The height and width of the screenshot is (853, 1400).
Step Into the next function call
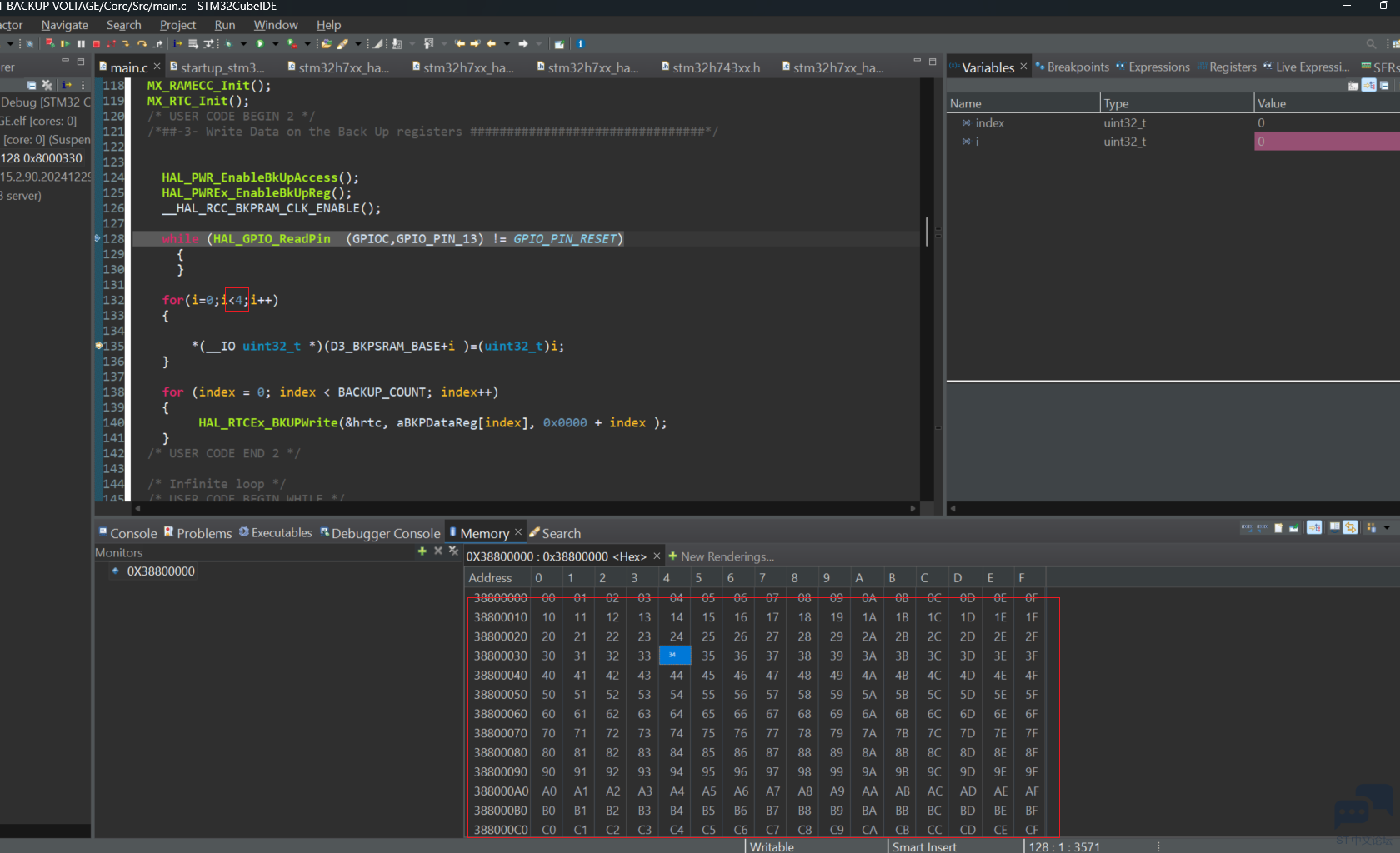click(126, 44)
